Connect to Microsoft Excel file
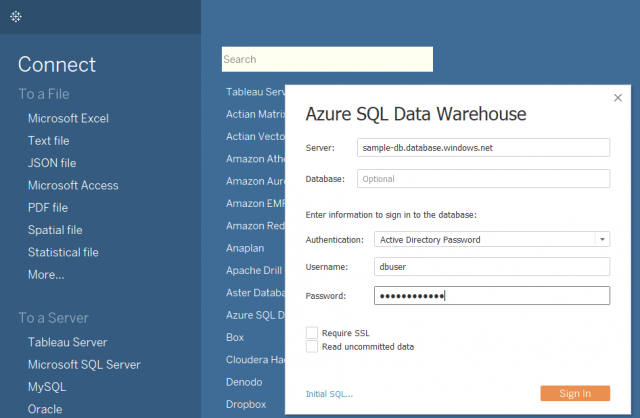The image size is (640, 418). (68, 118)
